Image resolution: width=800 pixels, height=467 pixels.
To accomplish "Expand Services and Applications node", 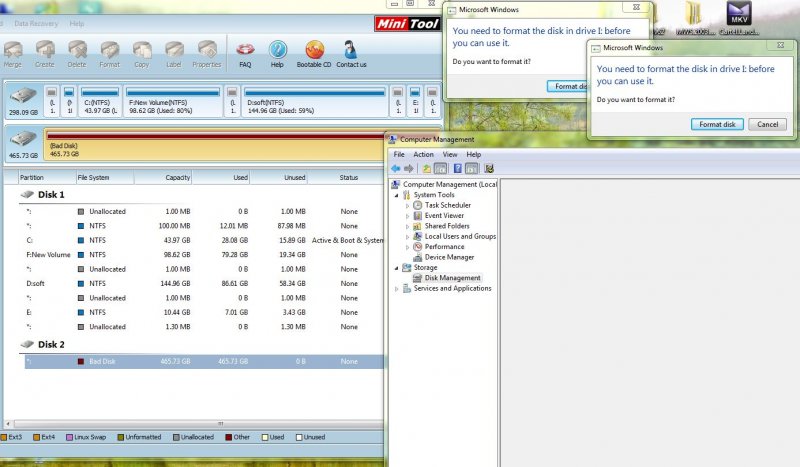I will tap(396, 289).
